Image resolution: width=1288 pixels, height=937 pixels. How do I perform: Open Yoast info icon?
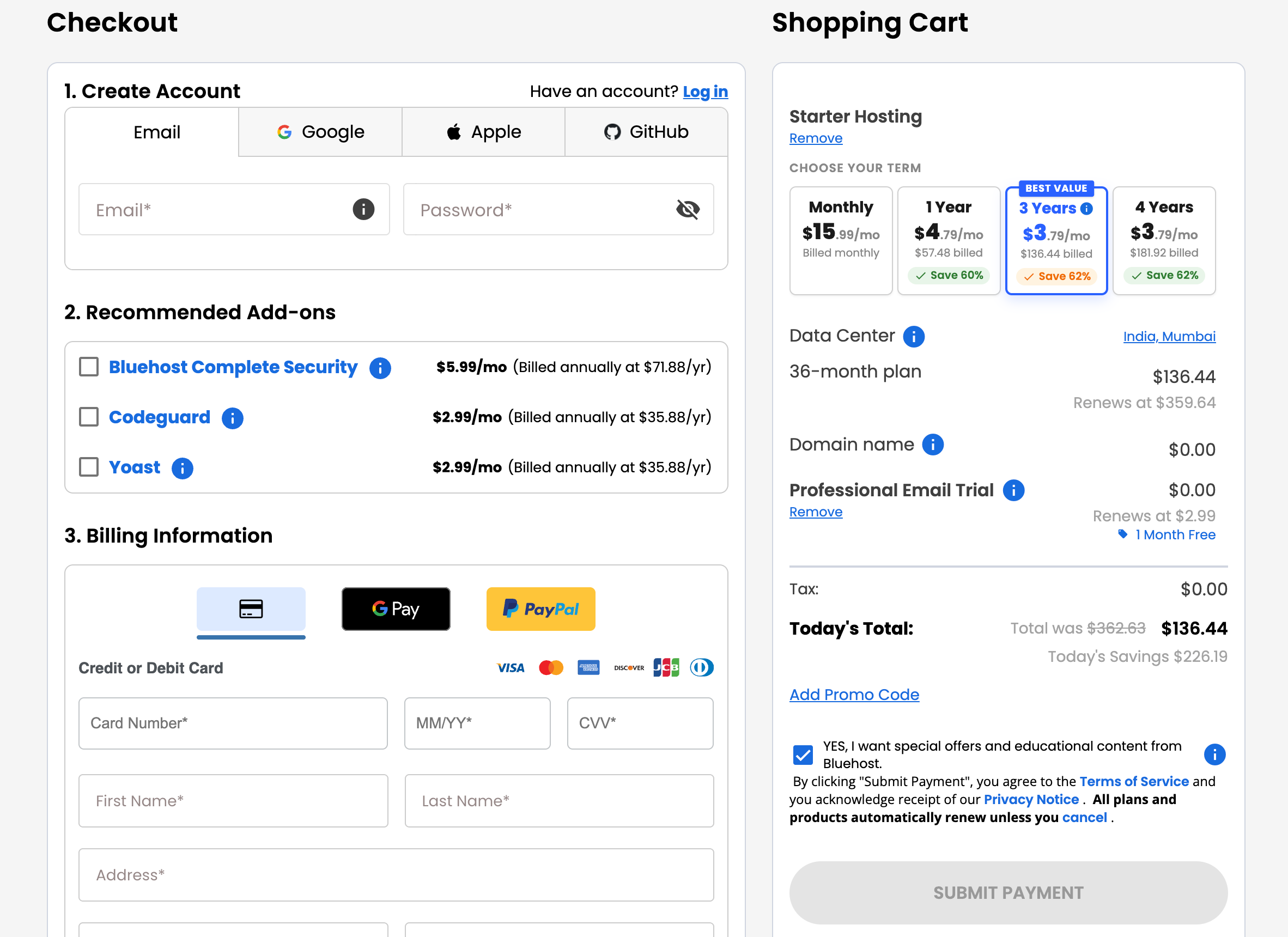183,468
